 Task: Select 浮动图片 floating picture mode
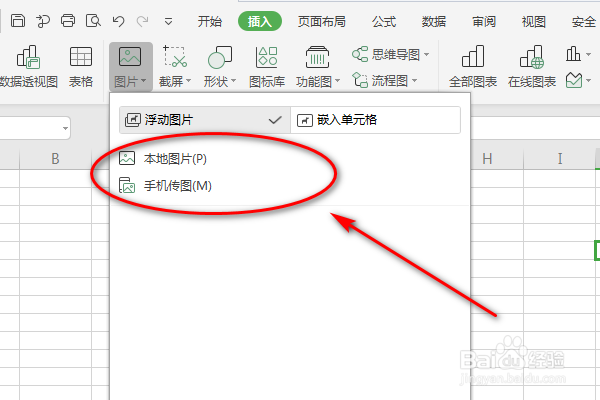click(x=205, y=120)
